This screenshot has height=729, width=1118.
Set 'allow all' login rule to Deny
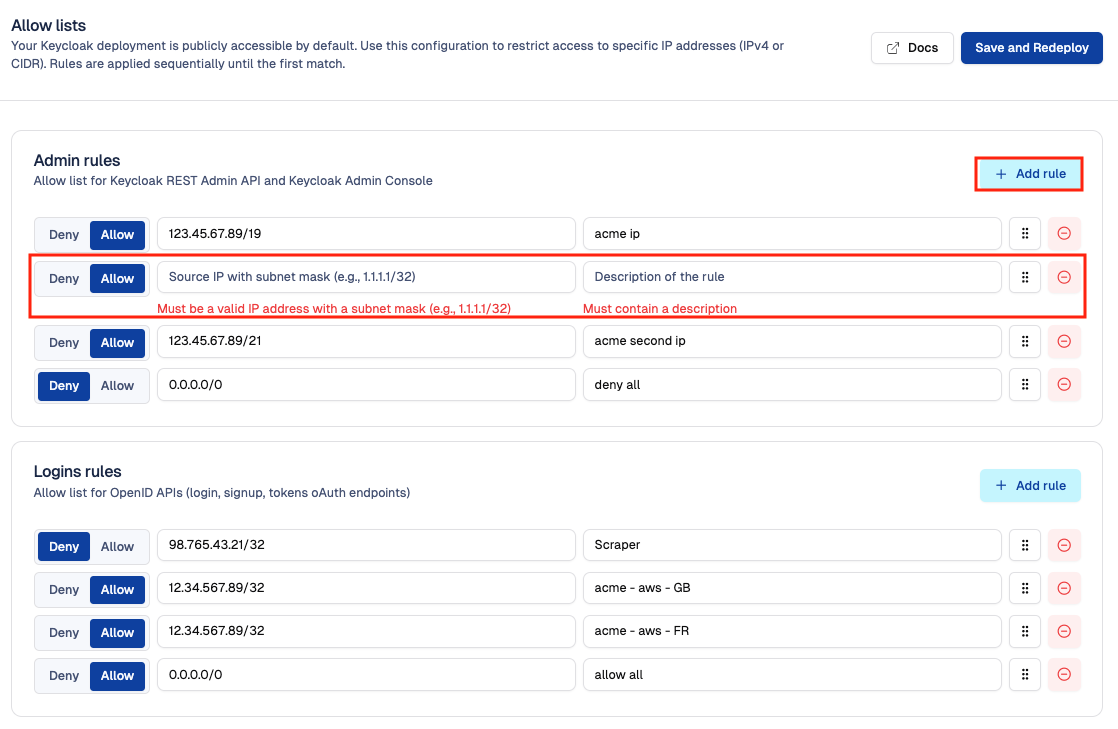click(64, 676)
